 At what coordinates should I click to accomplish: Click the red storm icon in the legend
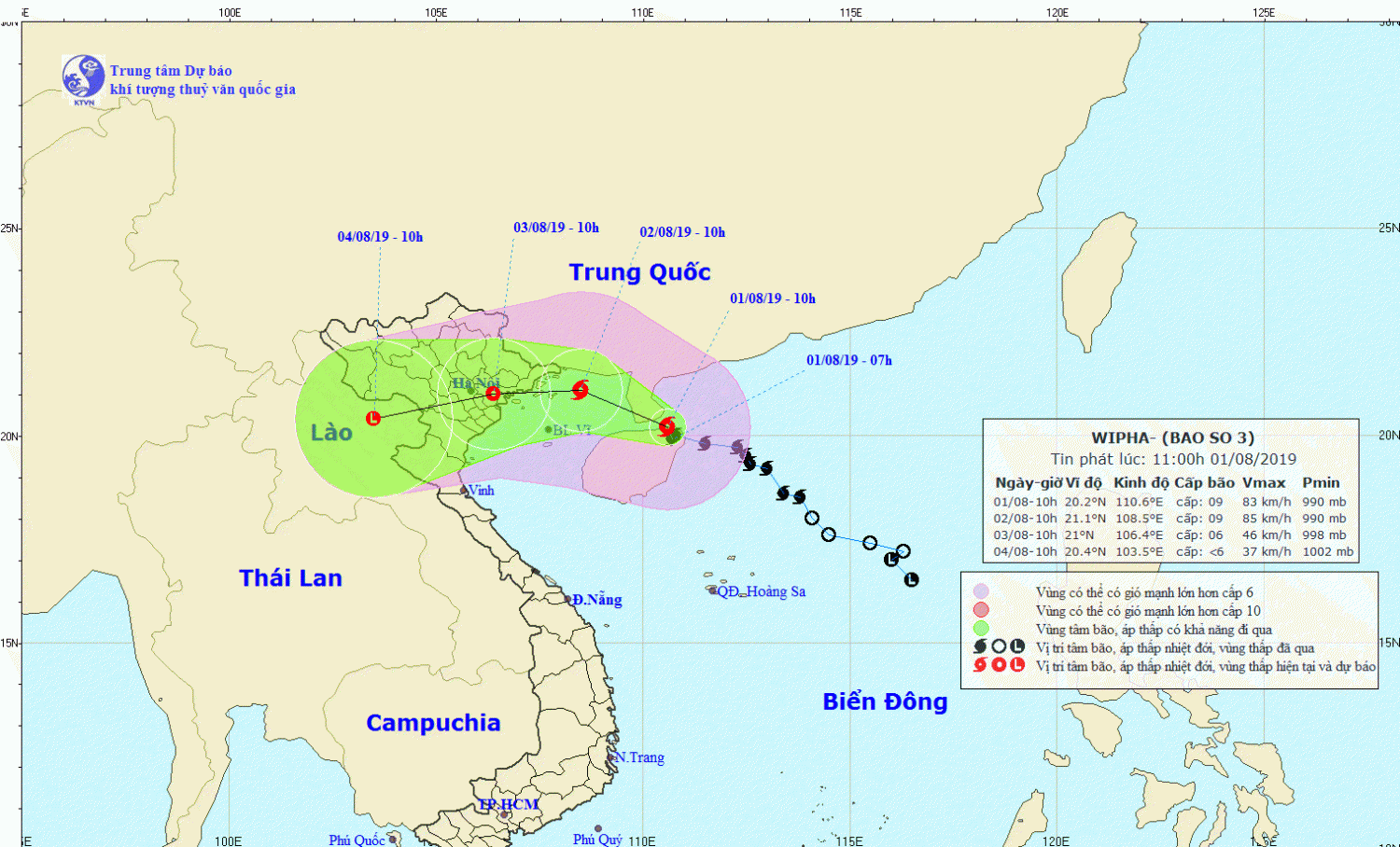coord(980,665)
